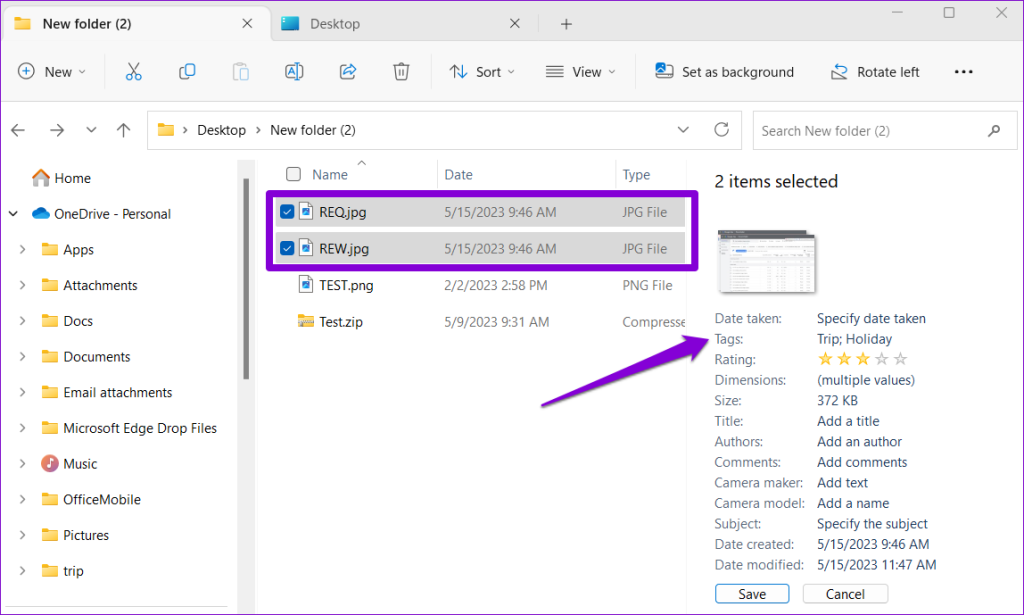Click the Music icon in sidebar

[x=50, y=464]
